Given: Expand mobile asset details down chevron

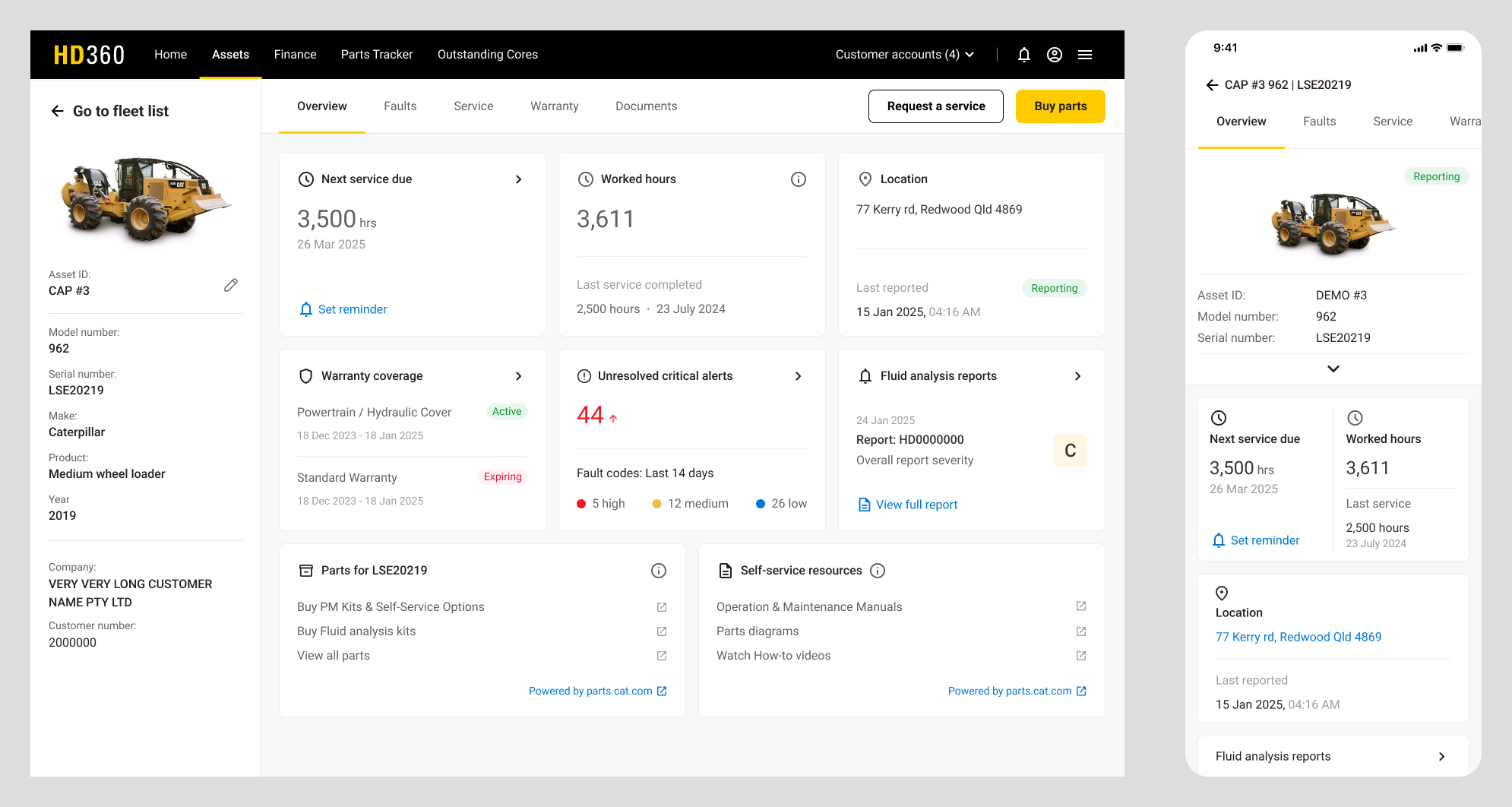Looking at the screenshot, I should pyautogui.click(x=1333, y=369).
